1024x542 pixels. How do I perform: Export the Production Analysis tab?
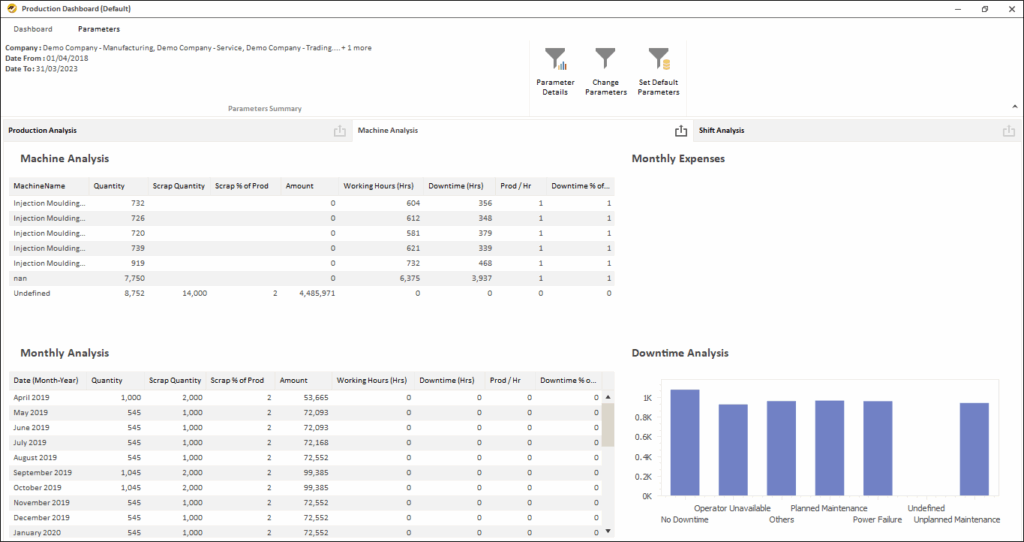[339, 131]
